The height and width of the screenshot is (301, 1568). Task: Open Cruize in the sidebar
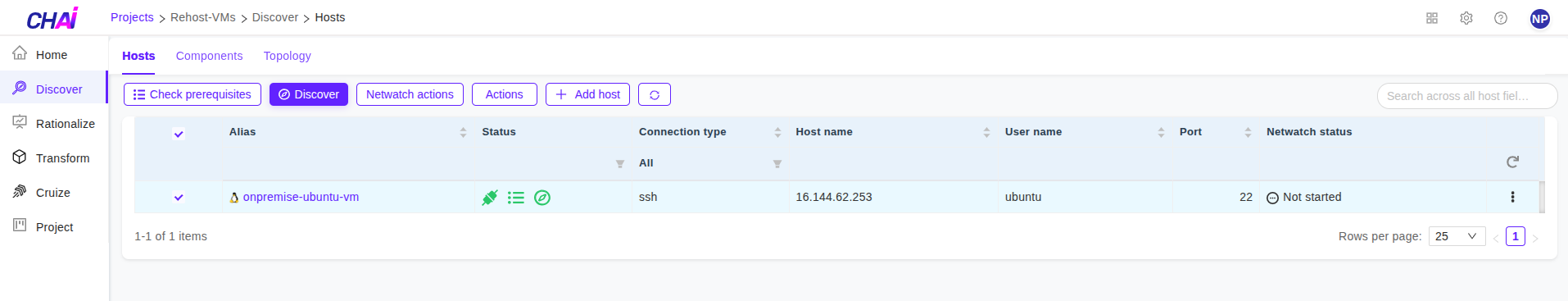click(x=54, y=193)
